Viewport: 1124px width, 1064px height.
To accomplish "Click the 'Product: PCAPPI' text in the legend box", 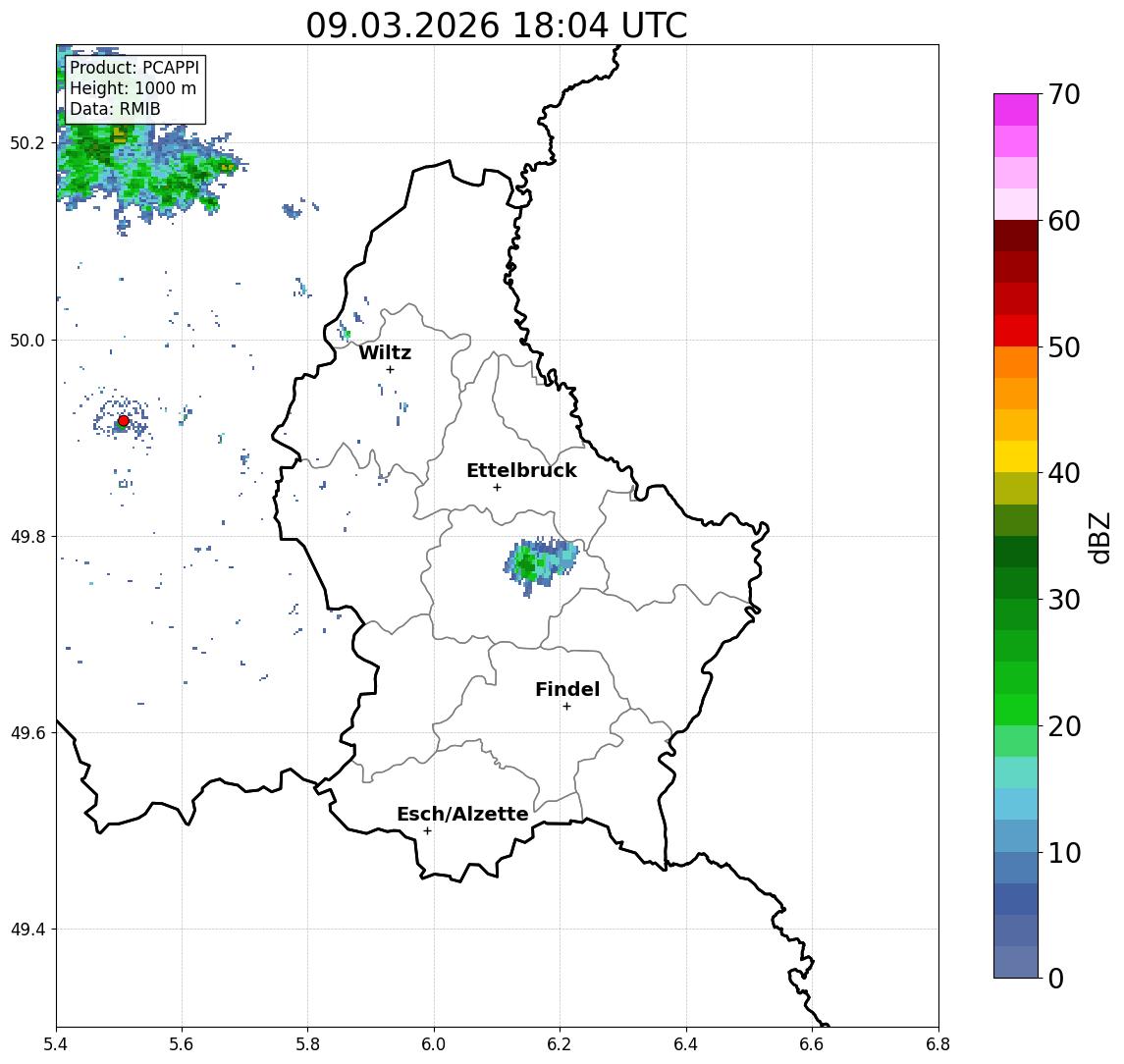I will tap(134, 68).
